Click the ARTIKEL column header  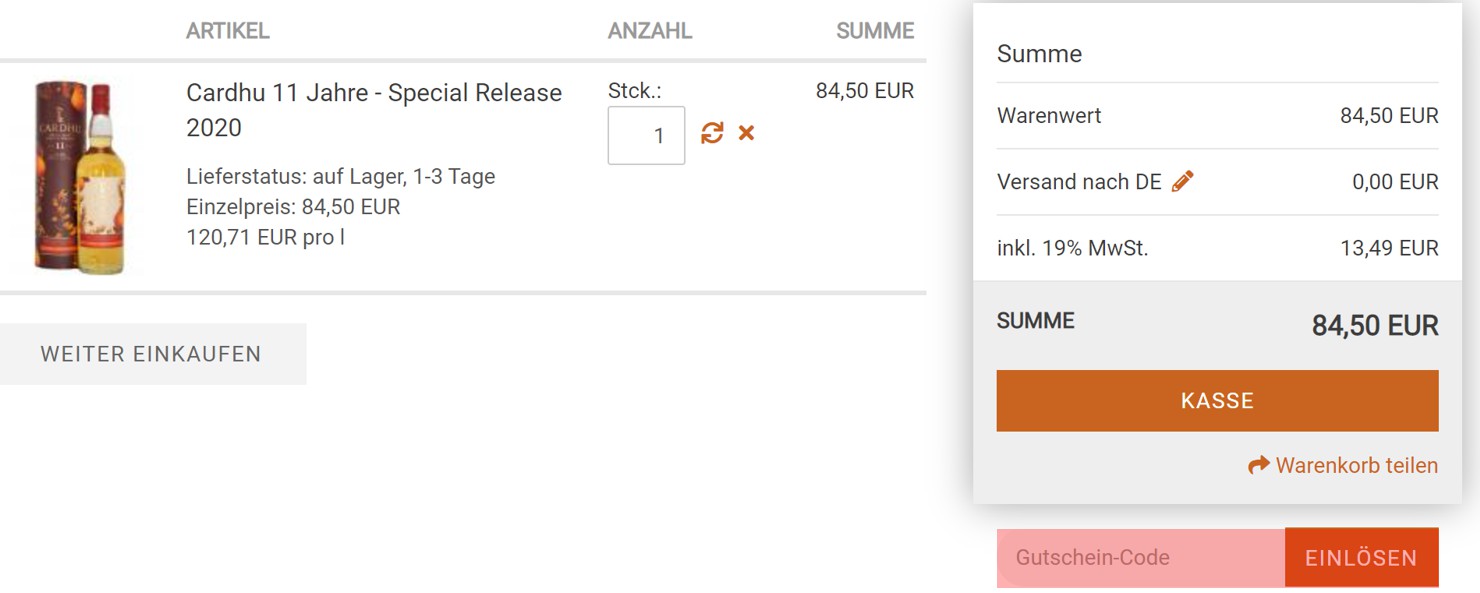[x=228, y=31]
